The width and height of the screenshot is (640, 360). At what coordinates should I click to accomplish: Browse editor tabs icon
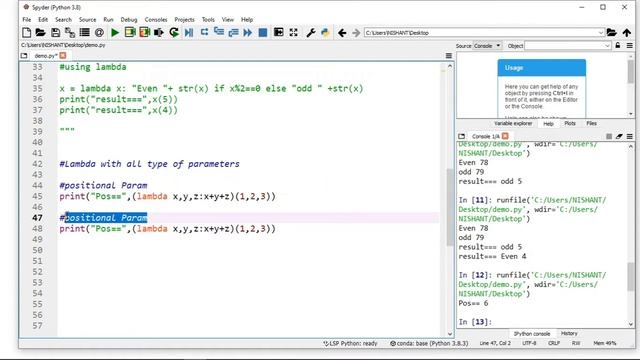tap(24, 56)
